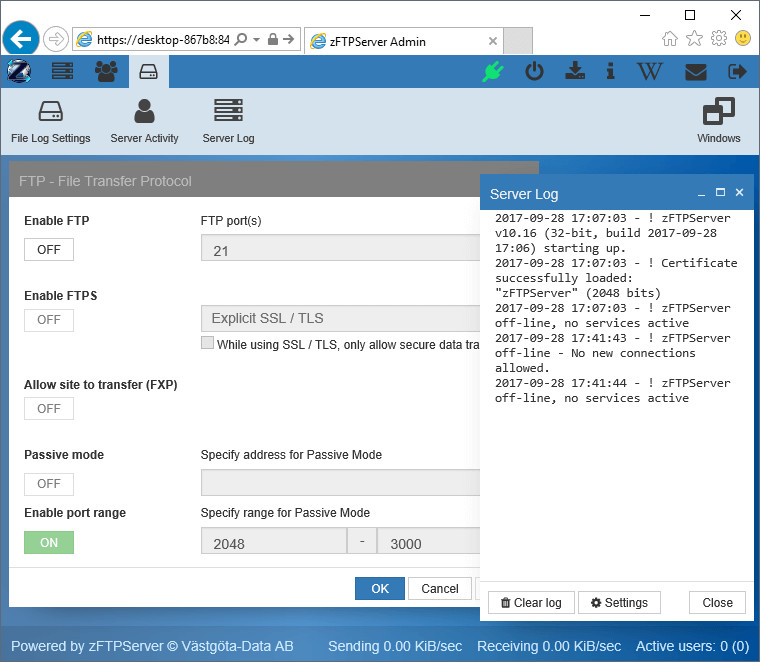Click the sign out arrow icon

[x=737, y=72]
